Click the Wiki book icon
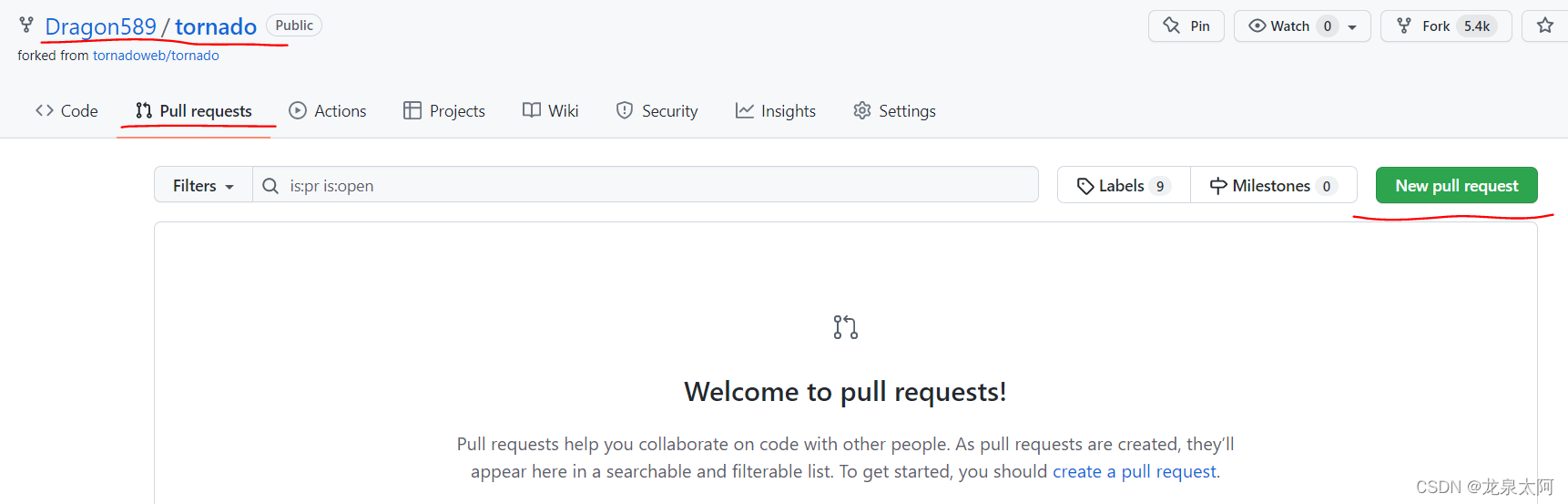This screenshot has height=504, width=1568. tap(532, 110)
